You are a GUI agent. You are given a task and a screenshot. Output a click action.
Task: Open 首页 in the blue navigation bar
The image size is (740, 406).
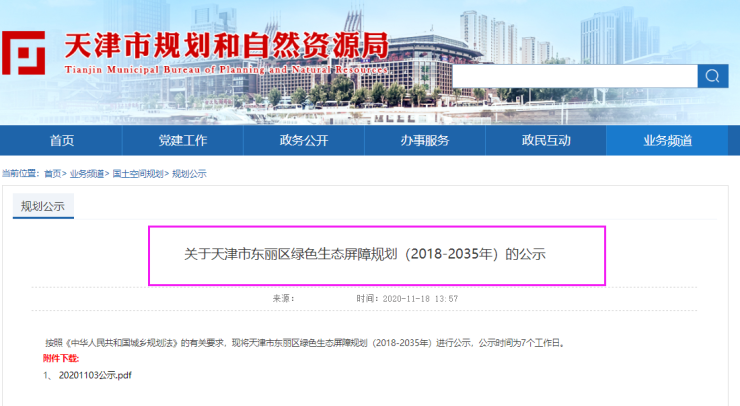point(62,141)
